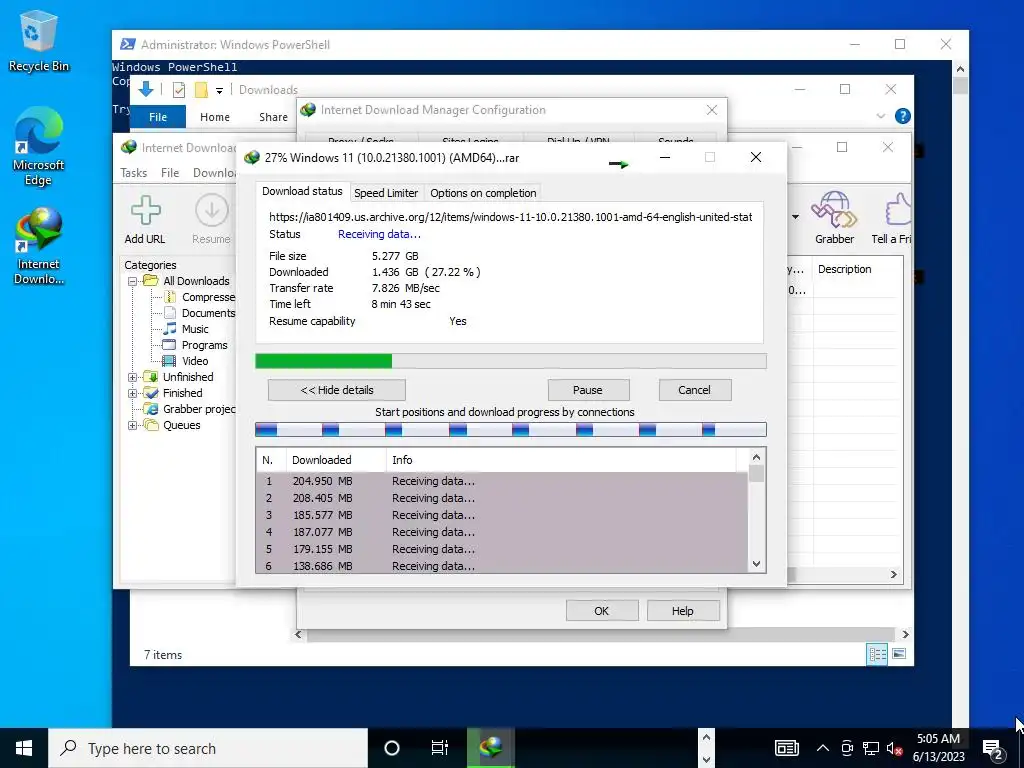Click the Hide details button
1024x768 pixels.
[337, 390]
